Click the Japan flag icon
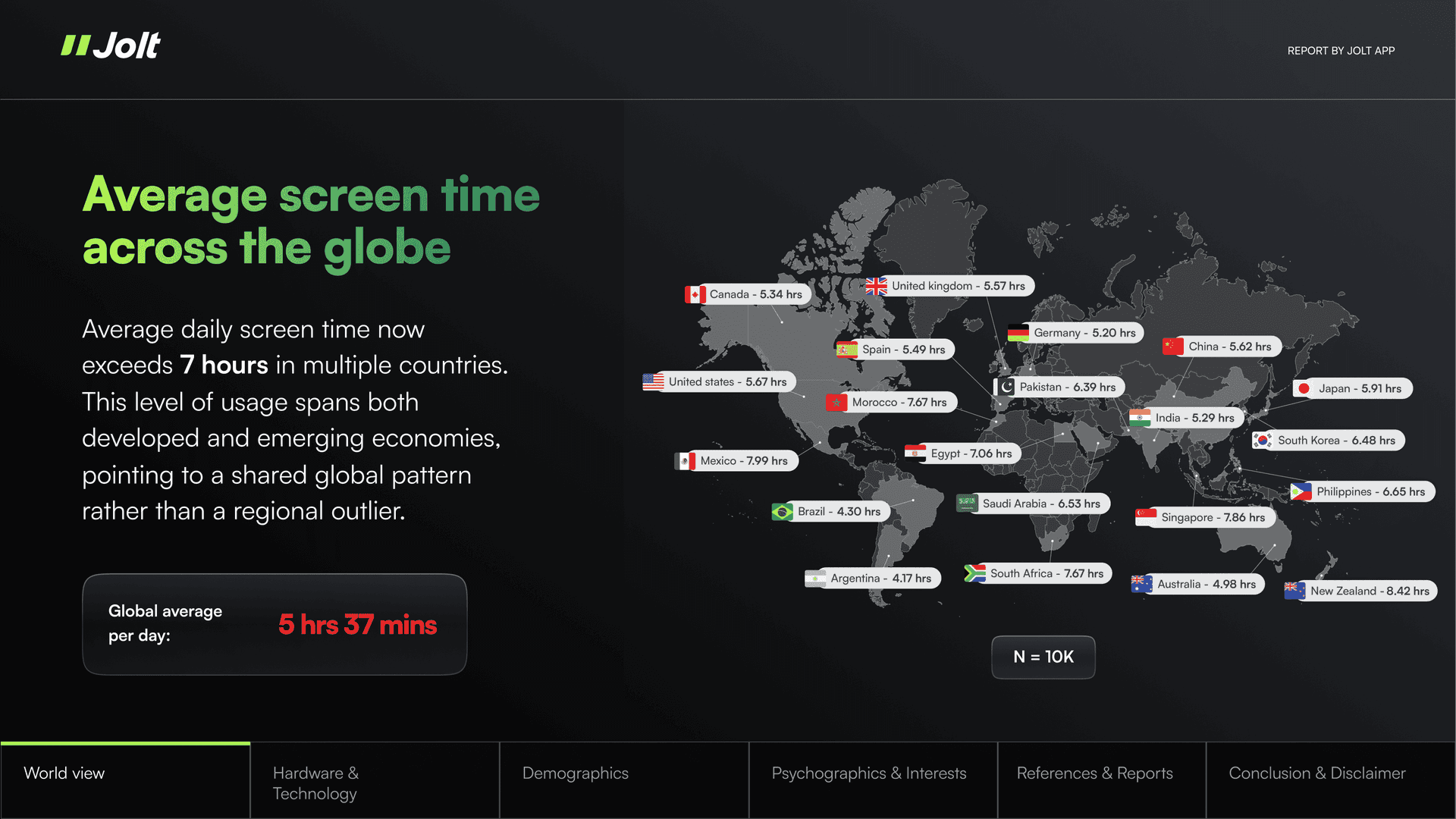 tap(1304, 388)
